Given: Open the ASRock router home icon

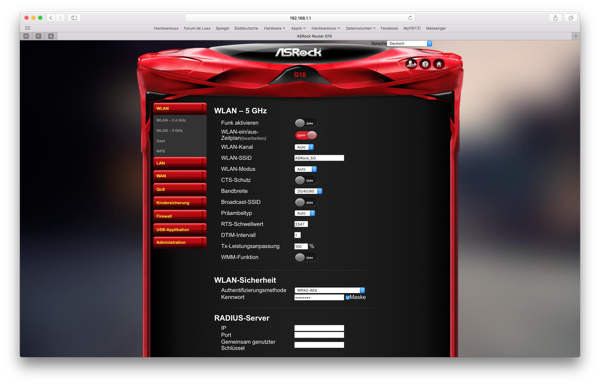Looking at the screenshot, I should 439,64.
